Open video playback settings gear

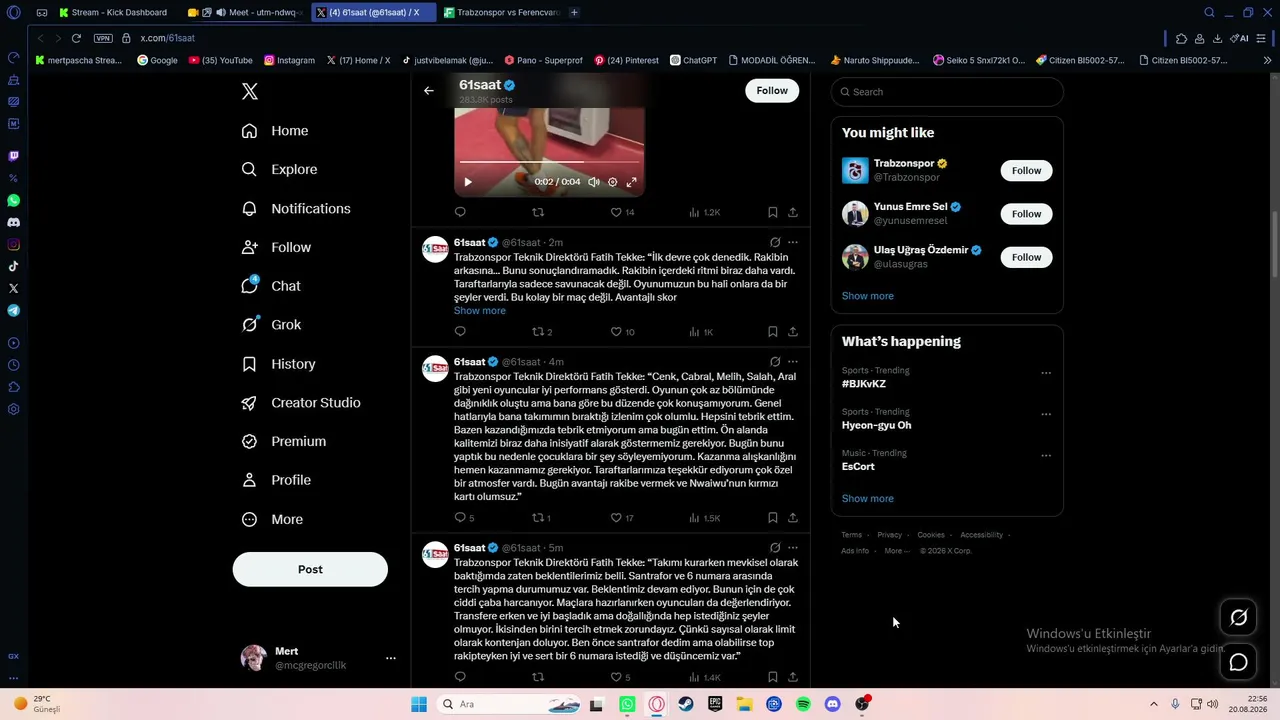coord(613,182)
